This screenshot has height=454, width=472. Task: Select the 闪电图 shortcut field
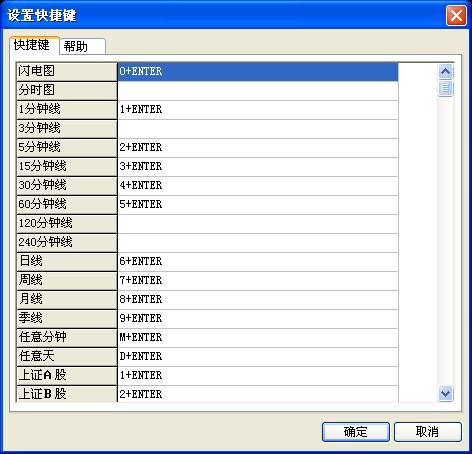coord(258,72)
